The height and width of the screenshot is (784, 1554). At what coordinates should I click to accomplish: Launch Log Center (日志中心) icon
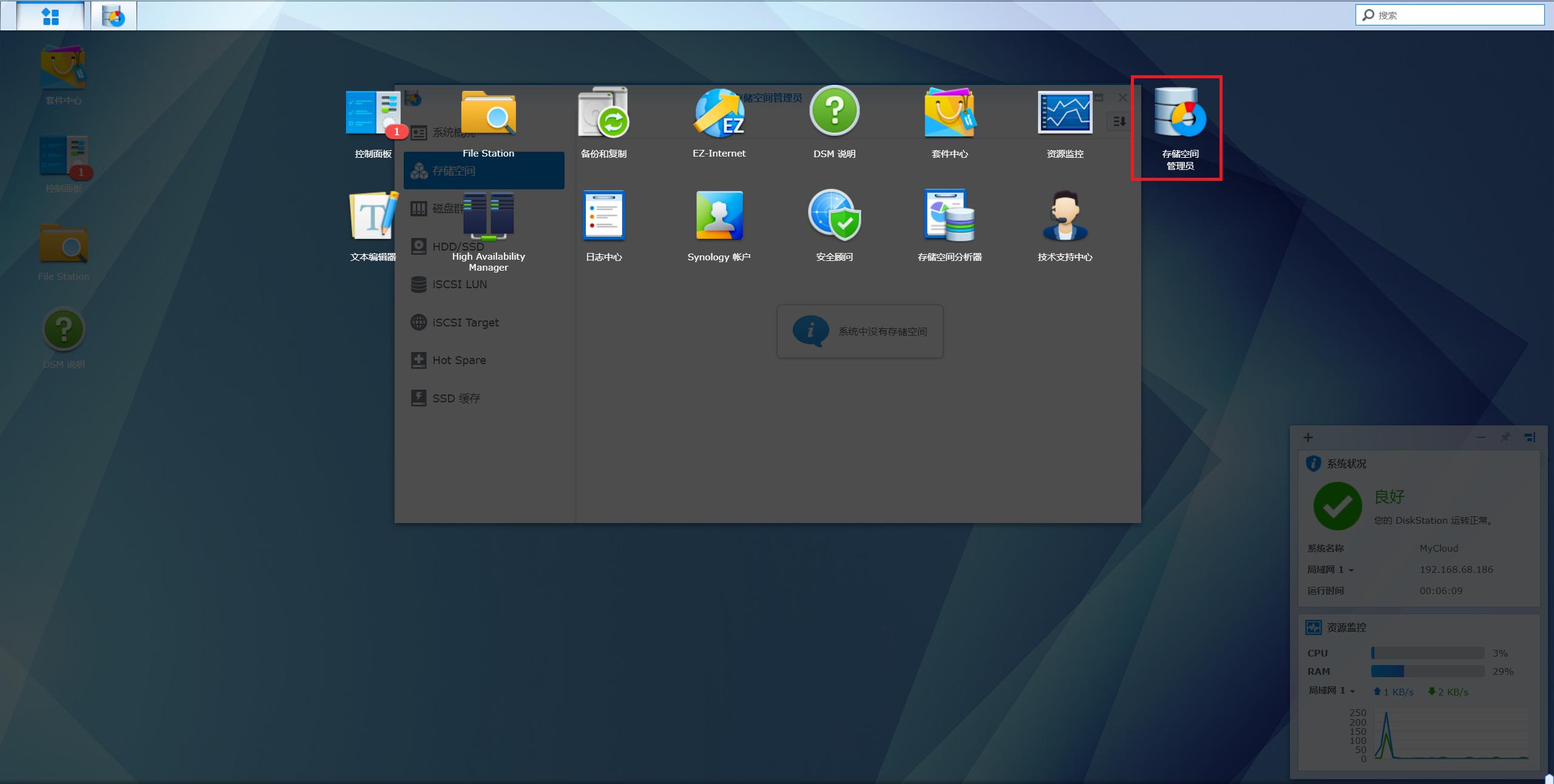[x=603, y=217]
